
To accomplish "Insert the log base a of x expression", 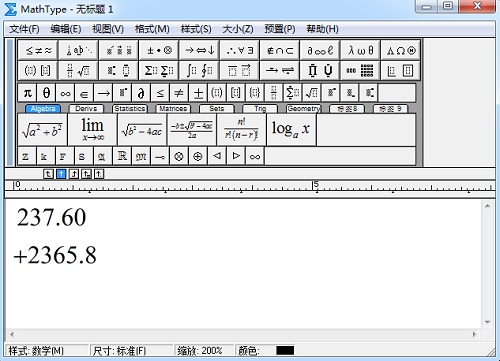I will click(291, 130).
